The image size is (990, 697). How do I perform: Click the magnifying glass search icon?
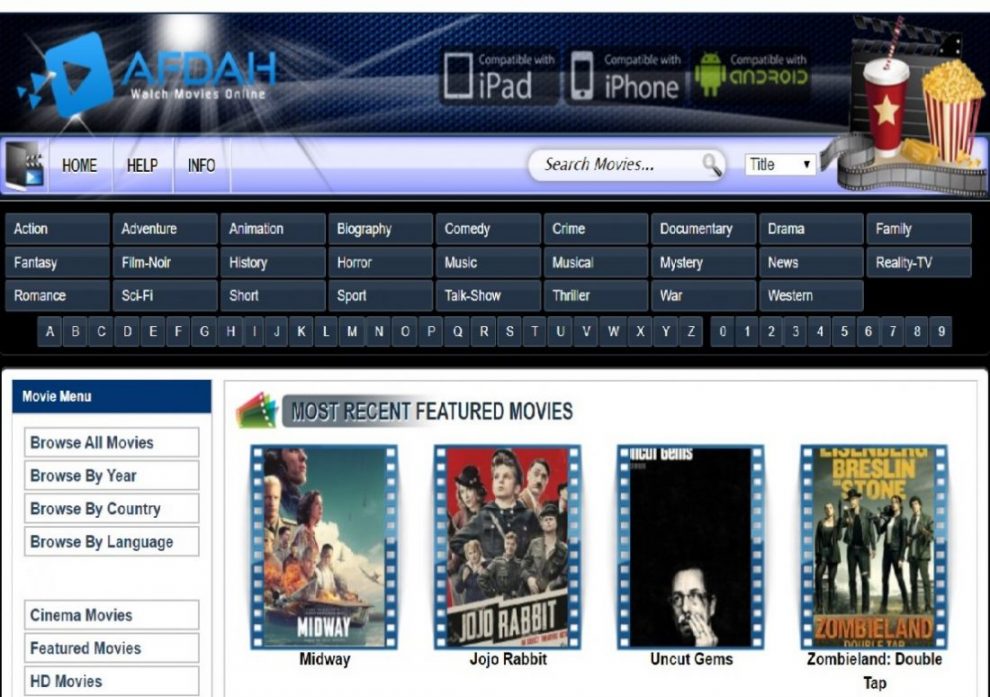coord(712,165)
